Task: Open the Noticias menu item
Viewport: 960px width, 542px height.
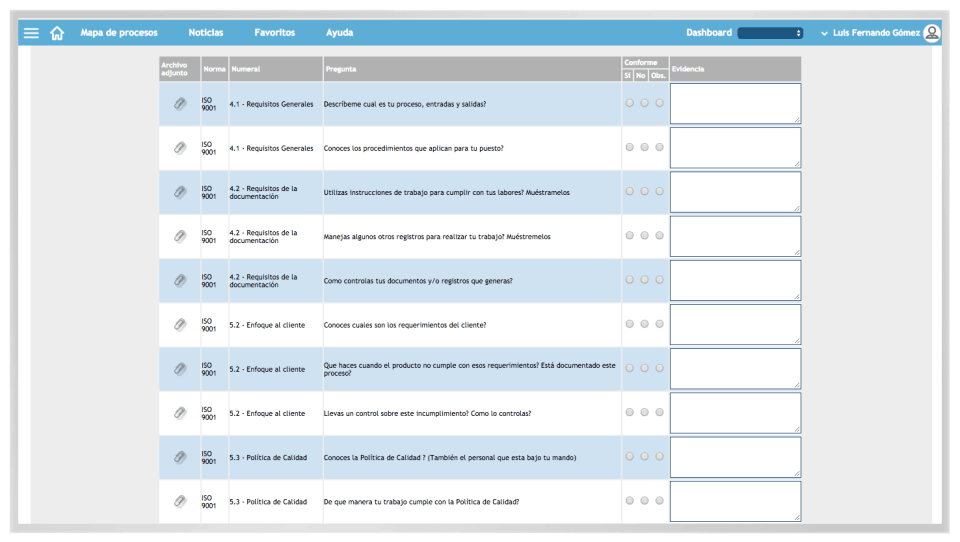Action: click(x=206, y=33)
